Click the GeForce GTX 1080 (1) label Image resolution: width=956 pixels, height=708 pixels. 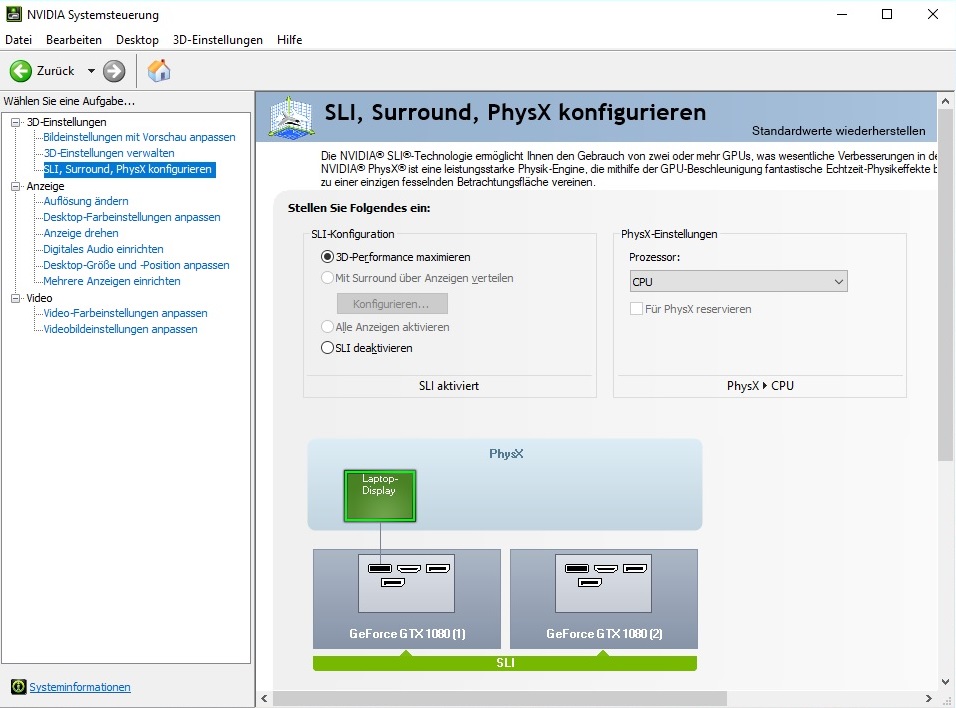(407, 634)
